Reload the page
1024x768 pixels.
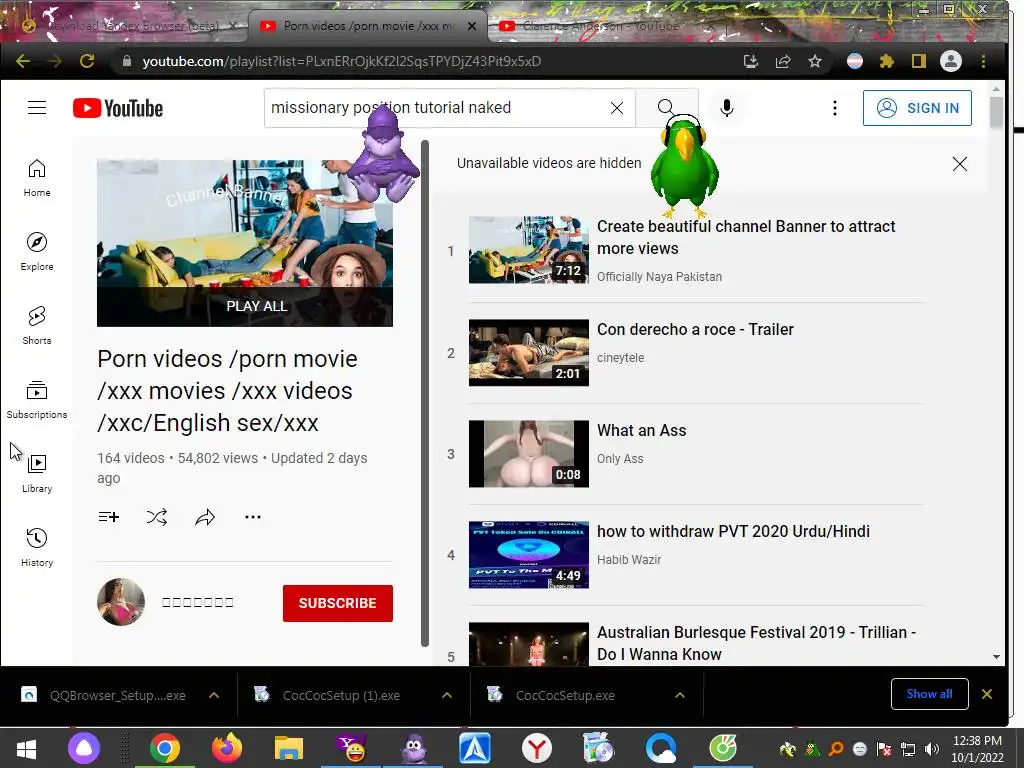87,61
